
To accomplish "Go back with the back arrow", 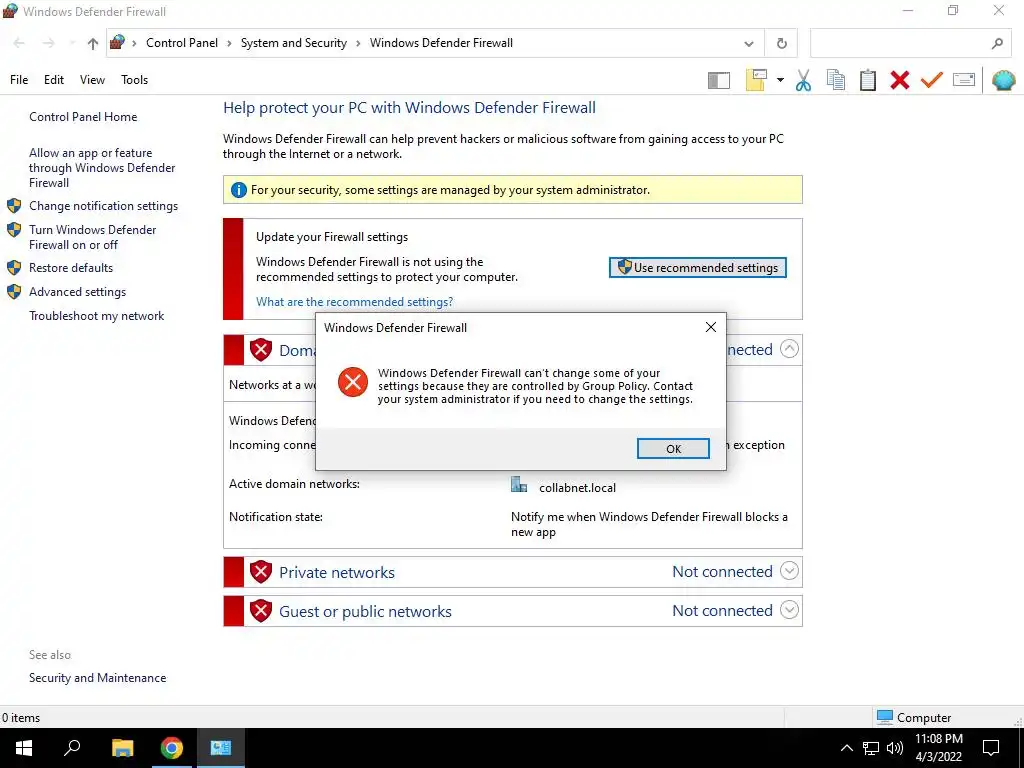I will [19, 43].
